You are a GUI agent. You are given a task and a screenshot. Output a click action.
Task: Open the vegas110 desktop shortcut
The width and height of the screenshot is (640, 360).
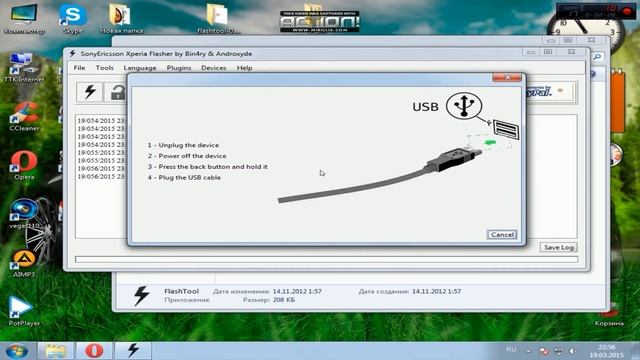24,214
